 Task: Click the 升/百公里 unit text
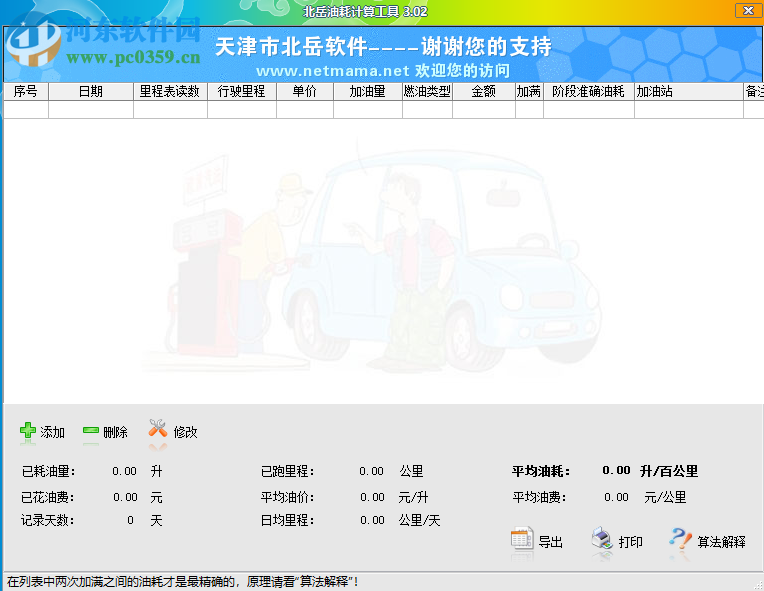pos(669,471)
